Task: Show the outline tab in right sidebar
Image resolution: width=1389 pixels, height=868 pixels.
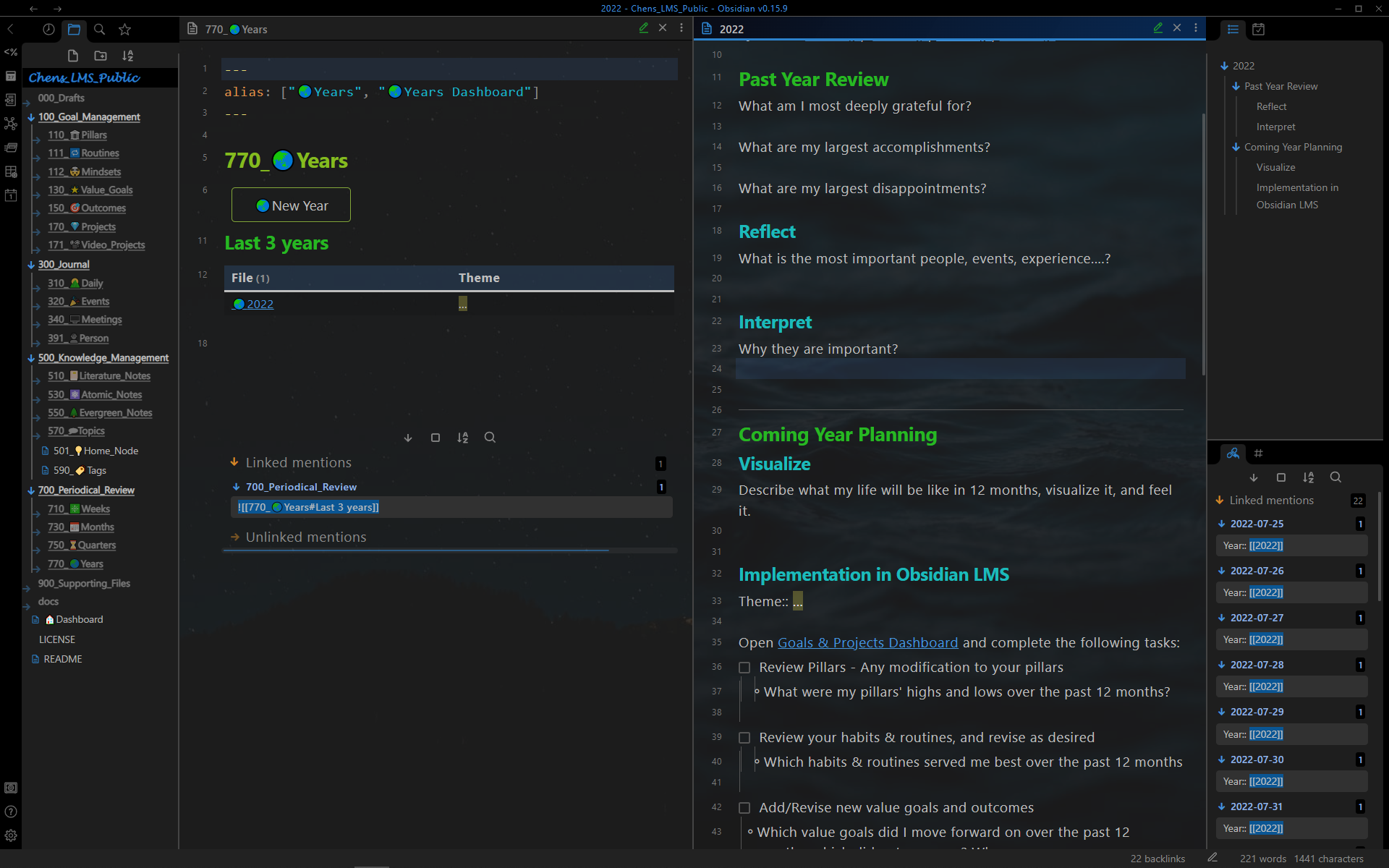Action: (x=1233, y=30)
